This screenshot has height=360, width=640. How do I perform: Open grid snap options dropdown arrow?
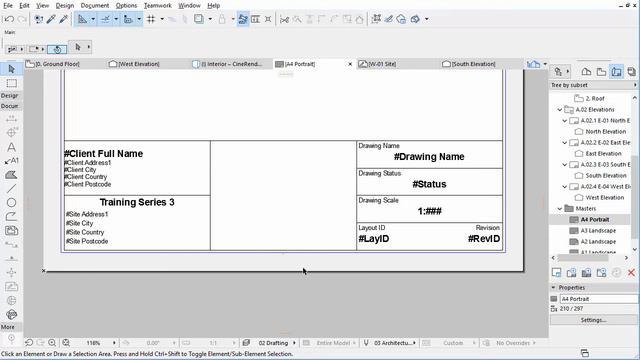(x=162, y=19)
